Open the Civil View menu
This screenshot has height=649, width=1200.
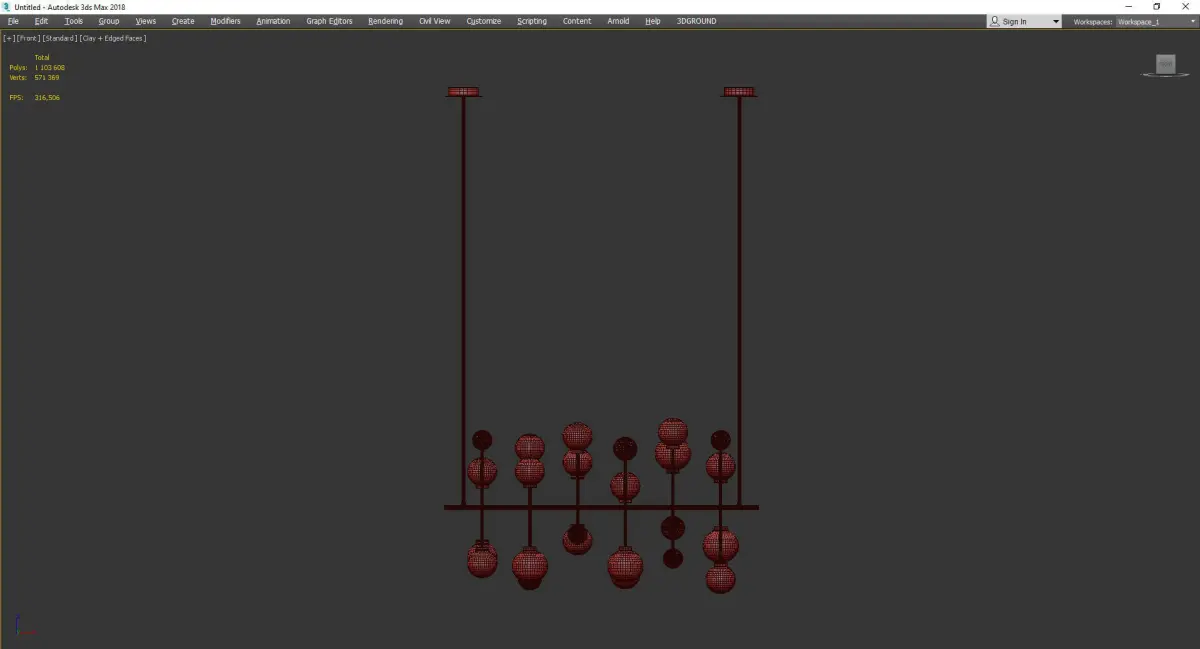pos(435,21)
